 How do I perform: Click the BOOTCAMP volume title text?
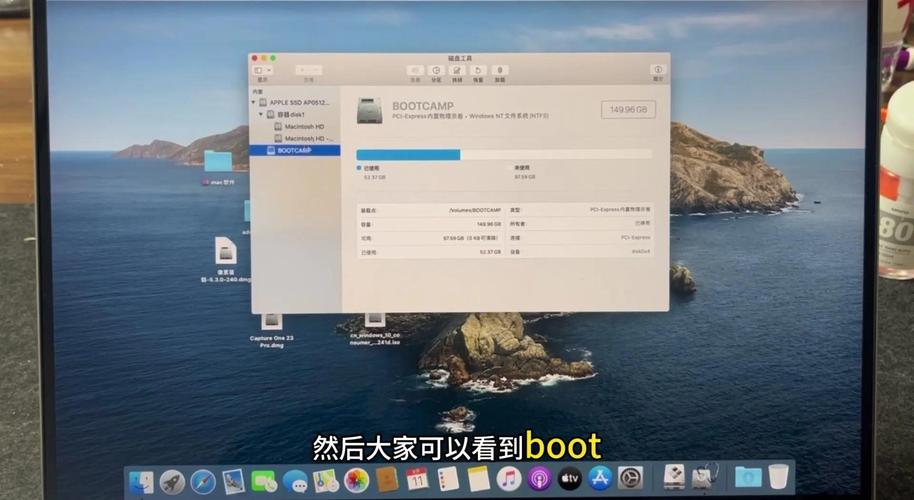(423, 106)
